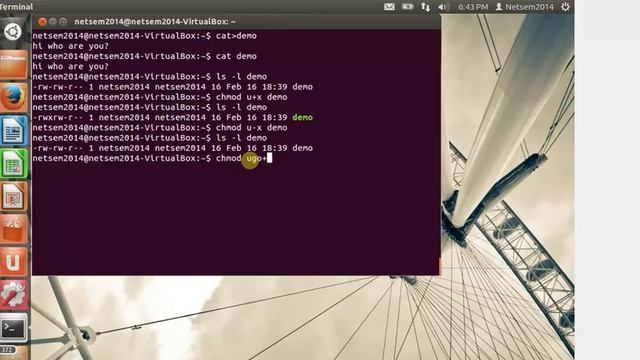Click the terminal cursor after 'chmod ugo+'

(269, 158)
